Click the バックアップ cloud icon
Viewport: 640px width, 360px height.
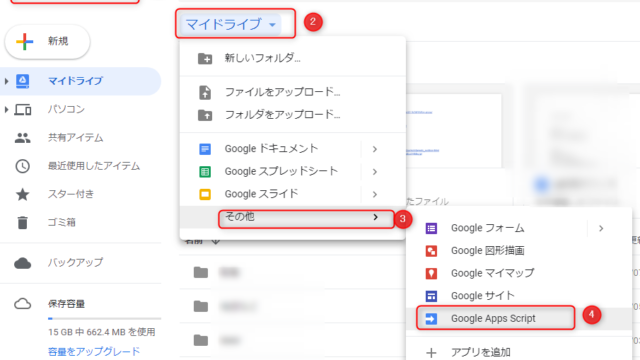[22, 263]
